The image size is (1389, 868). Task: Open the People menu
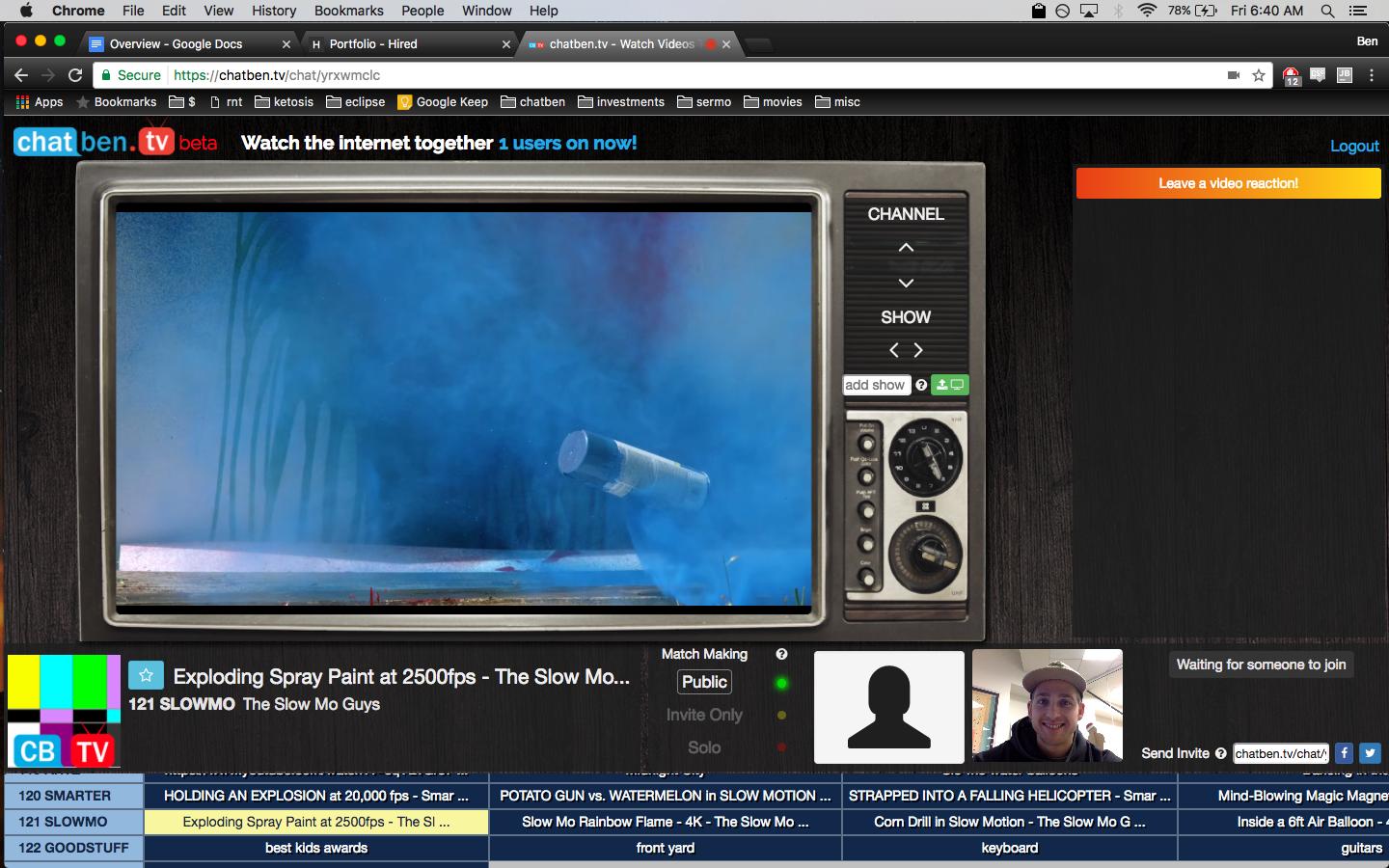[x=422, y=11]
